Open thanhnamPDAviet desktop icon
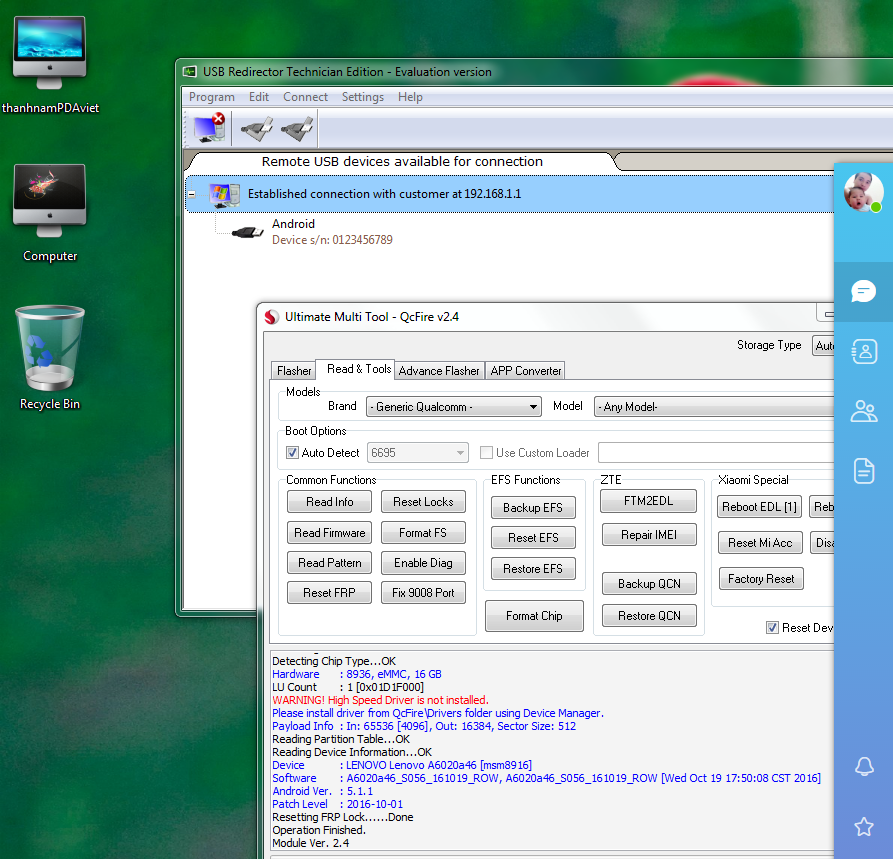The image size is (893, 859). click(x=50, y=64)
